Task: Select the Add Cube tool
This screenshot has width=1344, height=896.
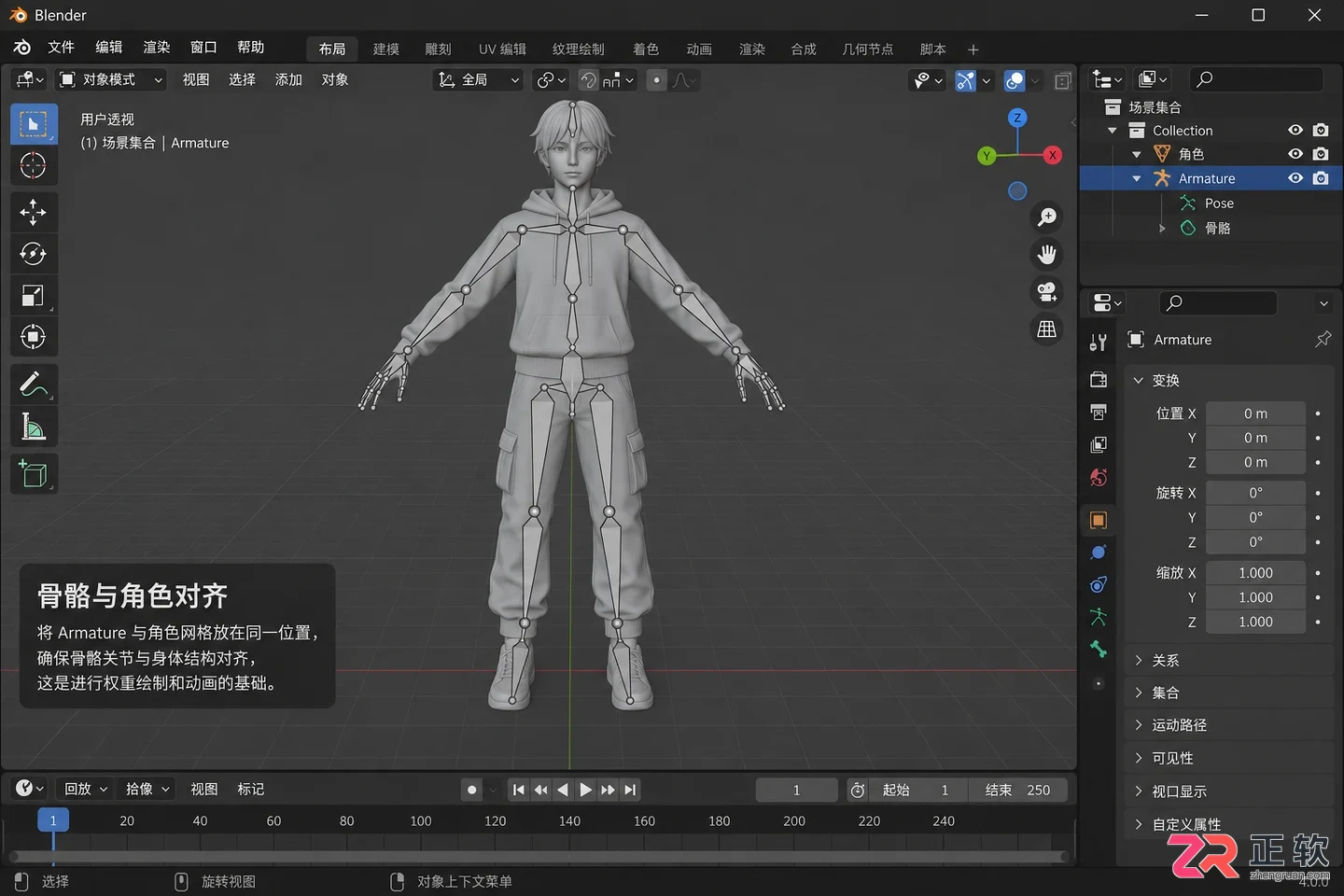Action: (34, 473)
